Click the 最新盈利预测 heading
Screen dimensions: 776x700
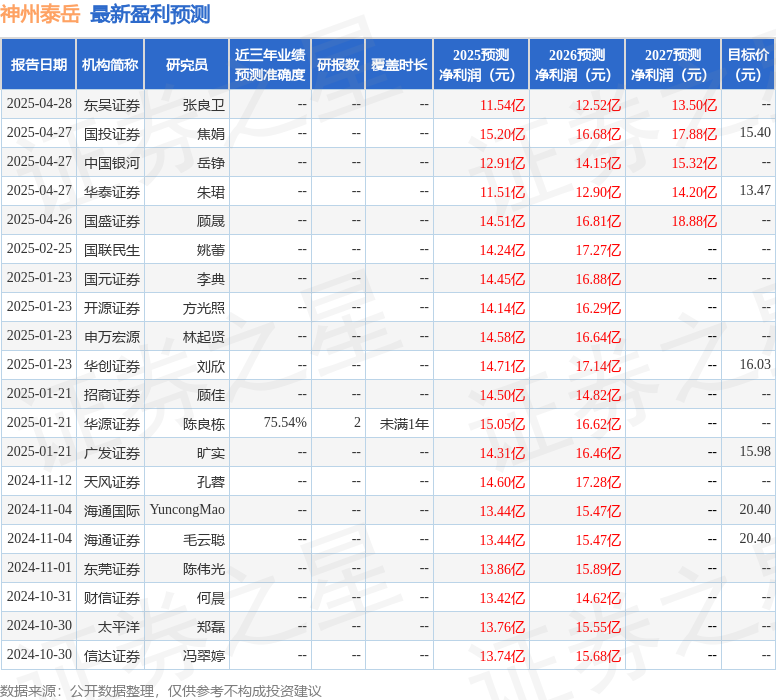pyautogui.click(x=150, y=14)
